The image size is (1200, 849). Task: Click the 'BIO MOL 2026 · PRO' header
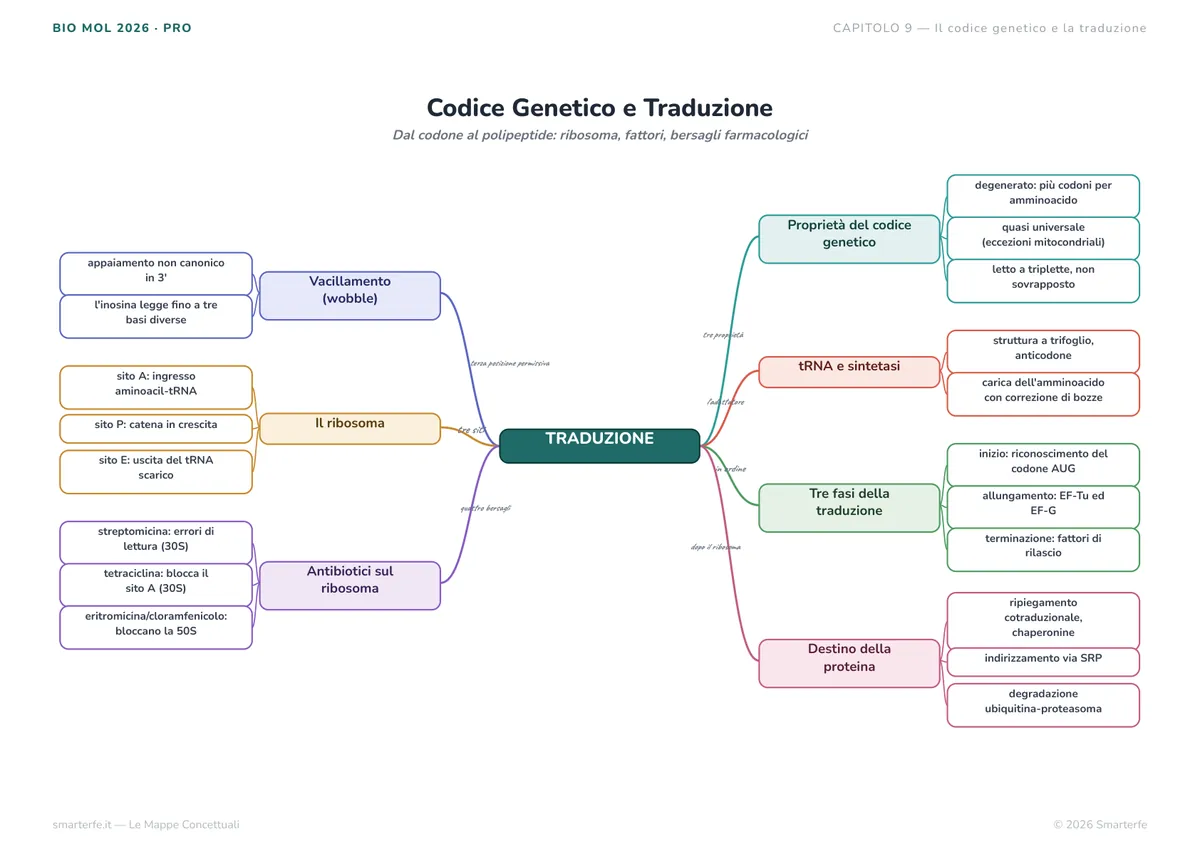click(x=122, y=28)
